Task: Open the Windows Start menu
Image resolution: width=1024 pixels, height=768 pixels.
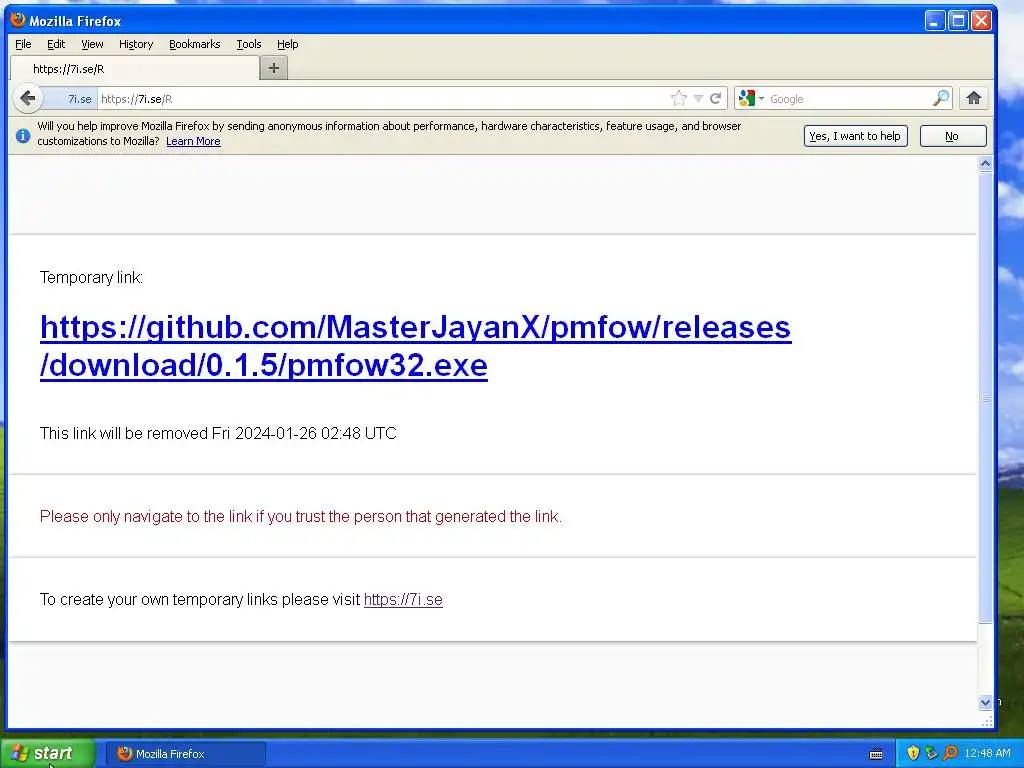Action: [x=48, y=754]
